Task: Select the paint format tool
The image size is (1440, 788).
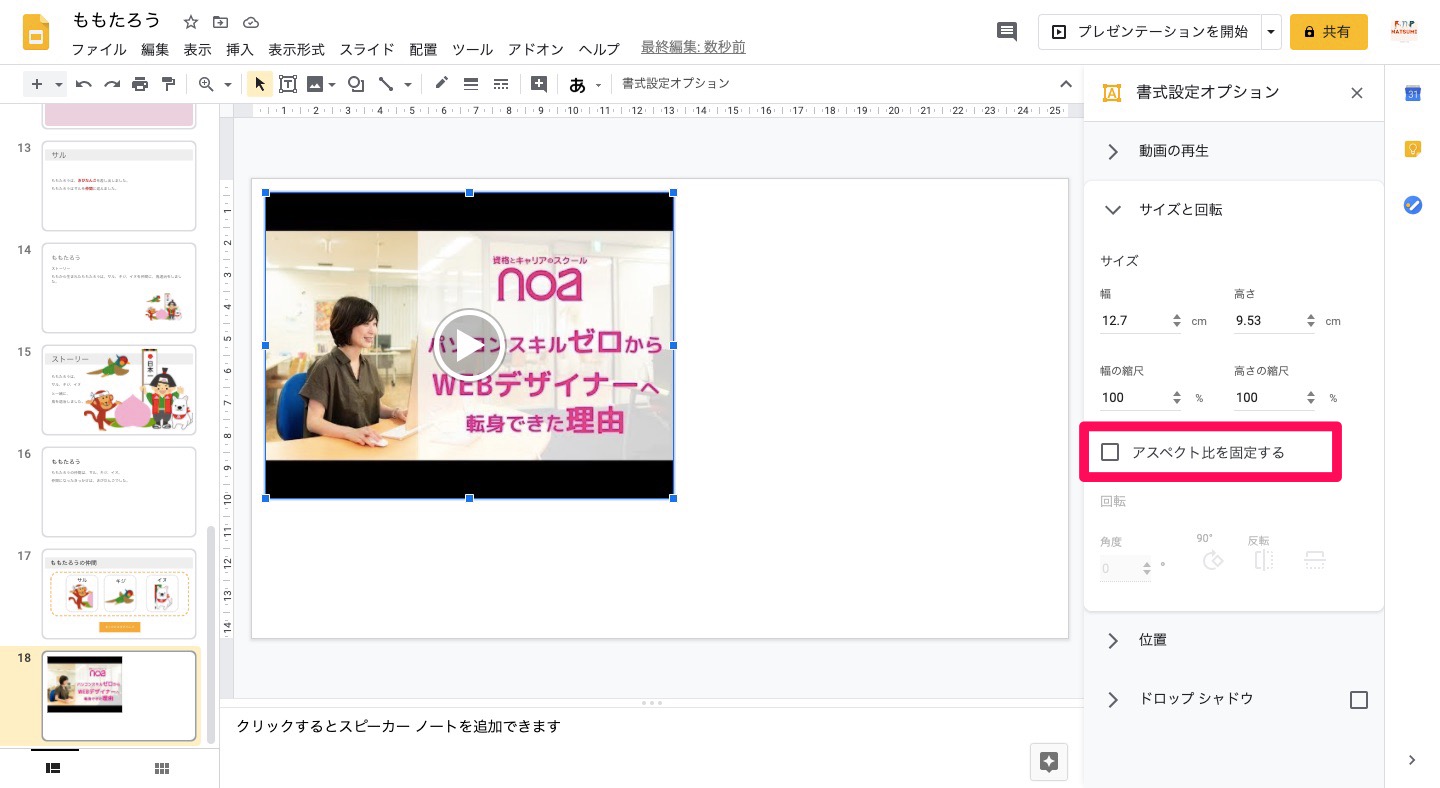Action: (x=168, y=84)
